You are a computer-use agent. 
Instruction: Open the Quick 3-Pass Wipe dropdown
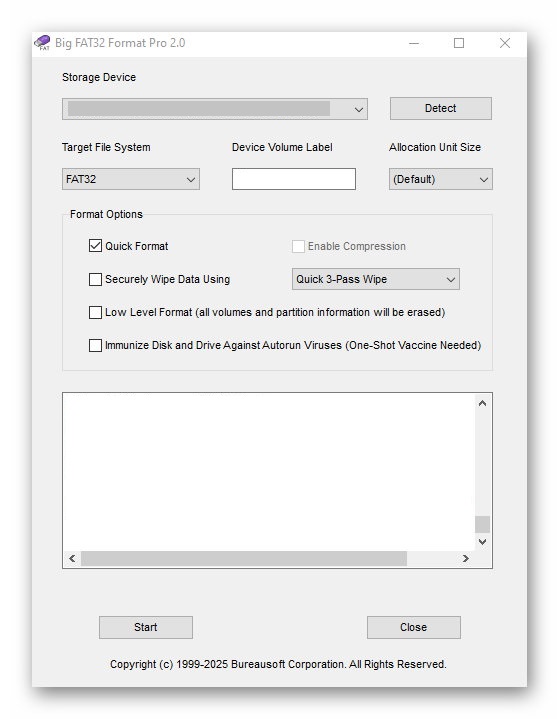pos(376,279)
